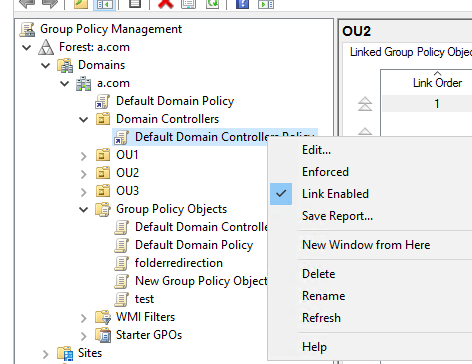Toggle Show/Hide Action Pane toolbar icon
472x364 pixels.
tap(266, 3)
